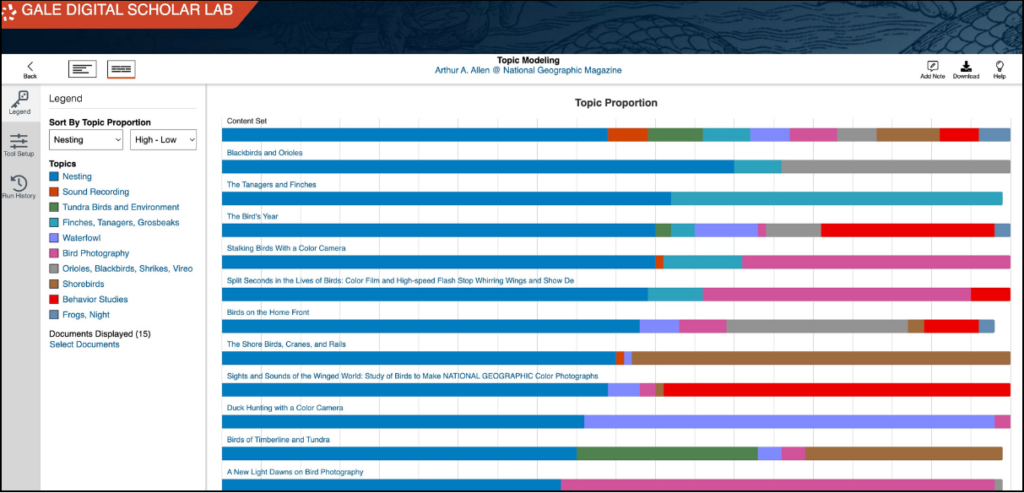Viewport: 1024px width, 493px height.
Task: Click red Behavior Studies segment in Sights and Sounds bar
Action: coord(835,390)
